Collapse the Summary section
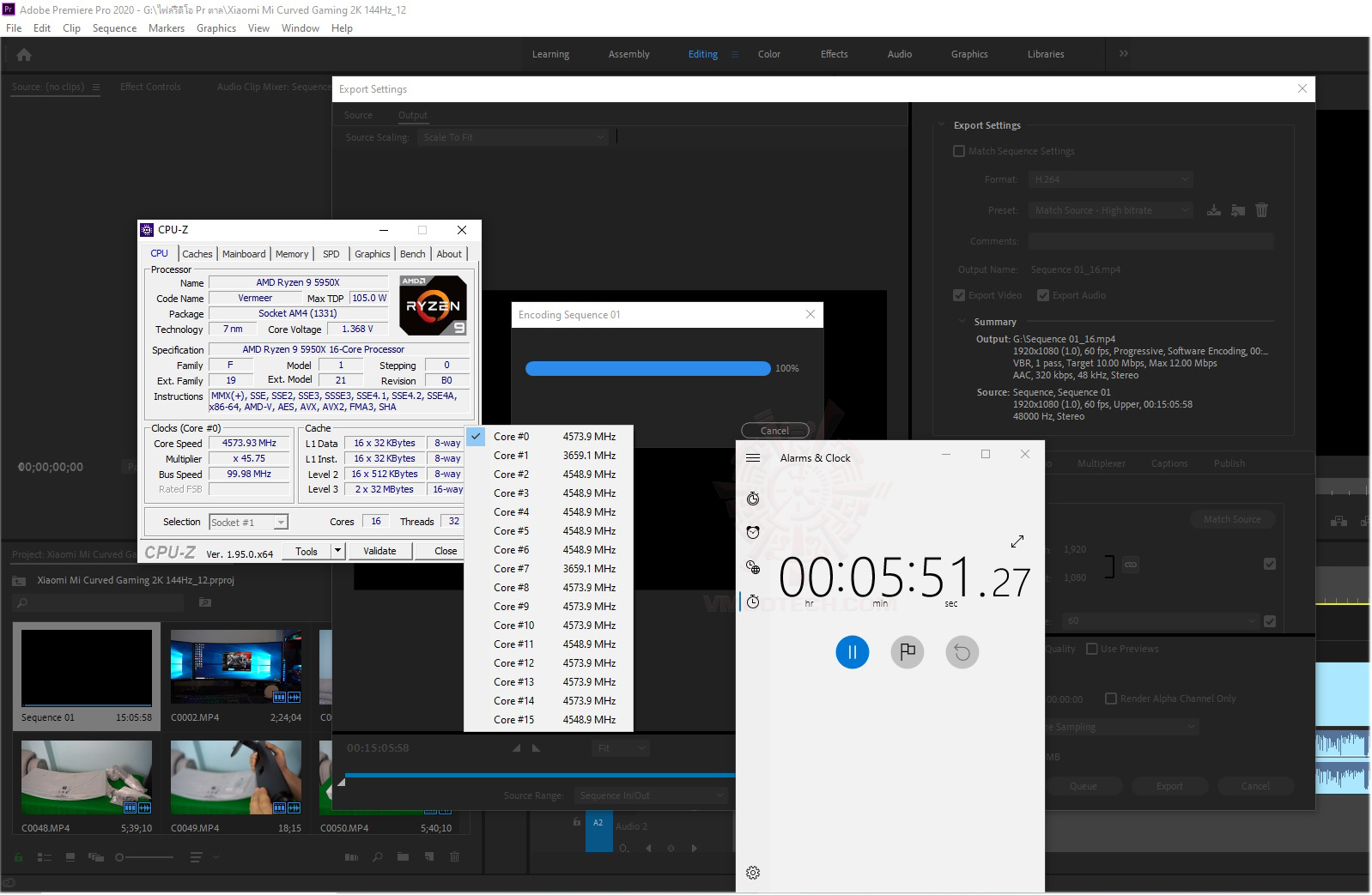This screenshot has height=895, width=1372. (962, 322)
